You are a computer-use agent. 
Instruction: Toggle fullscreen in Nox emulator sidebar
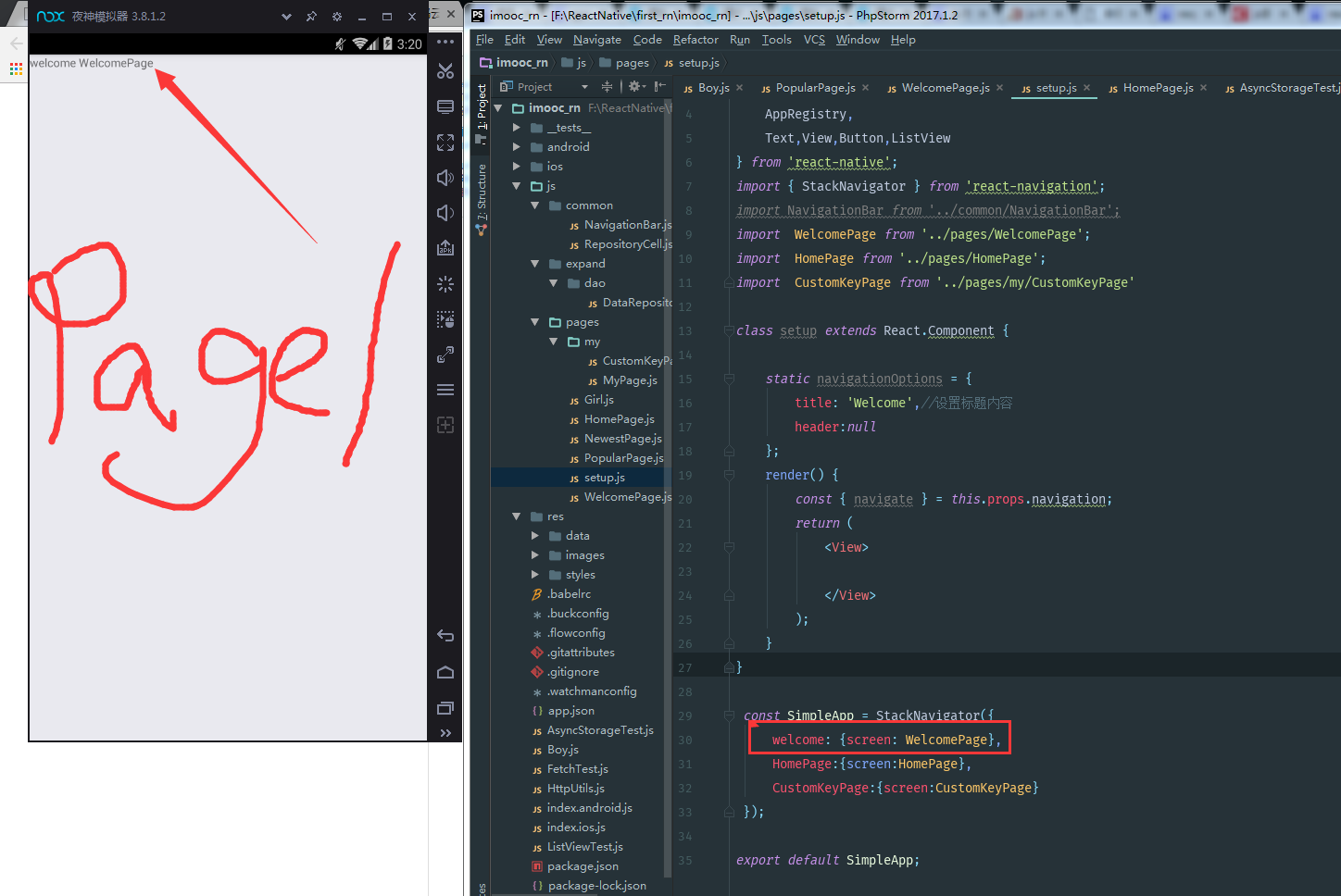coord(445,142)
